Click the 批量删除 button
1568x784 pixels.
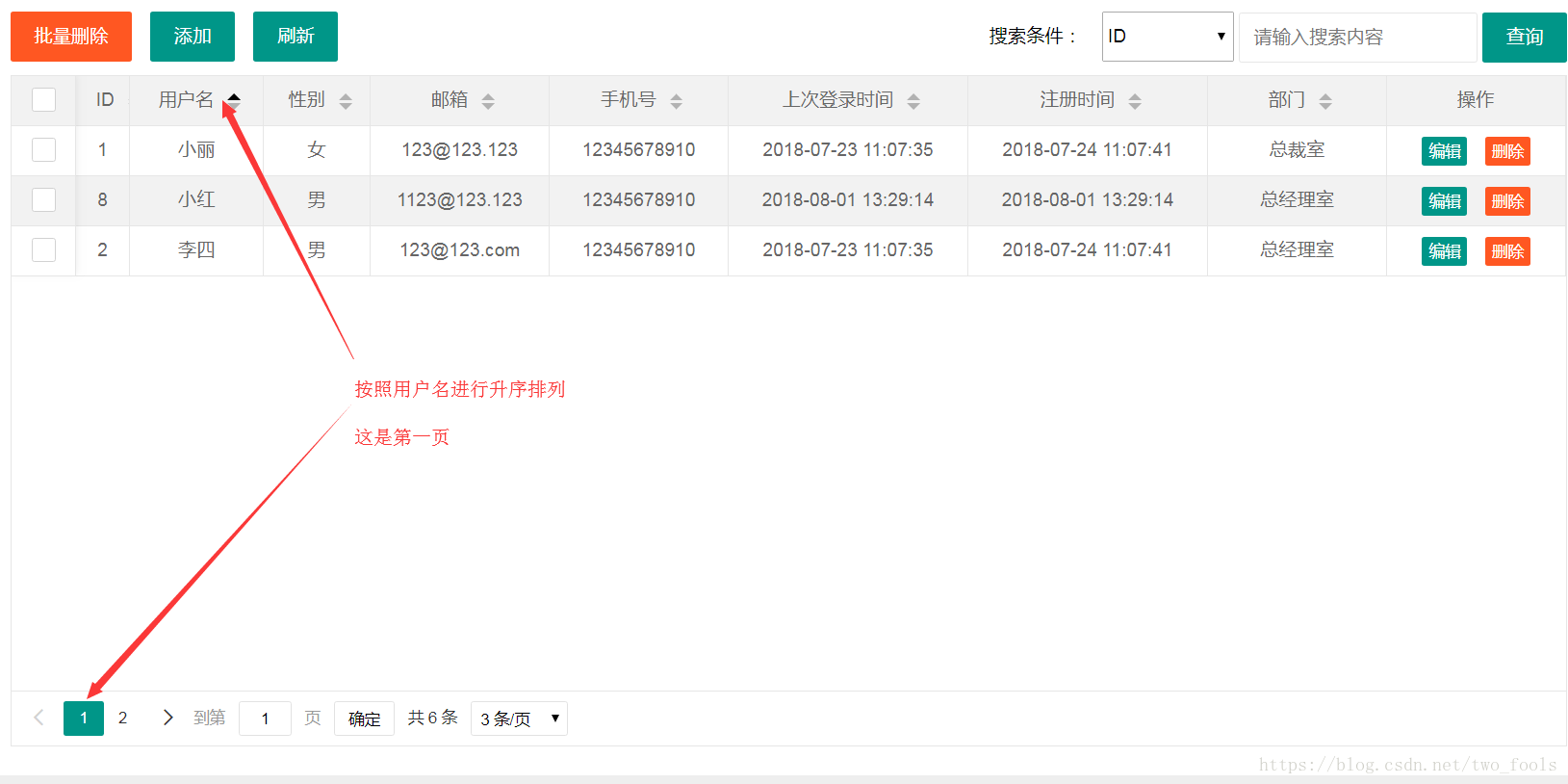tap(71, 37)
